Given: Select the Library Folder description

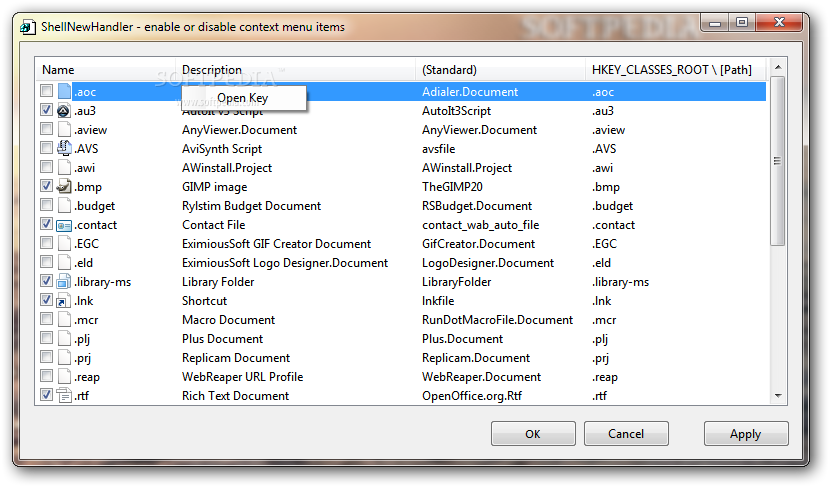Looking at the screenshot, I should pos(218,282).
